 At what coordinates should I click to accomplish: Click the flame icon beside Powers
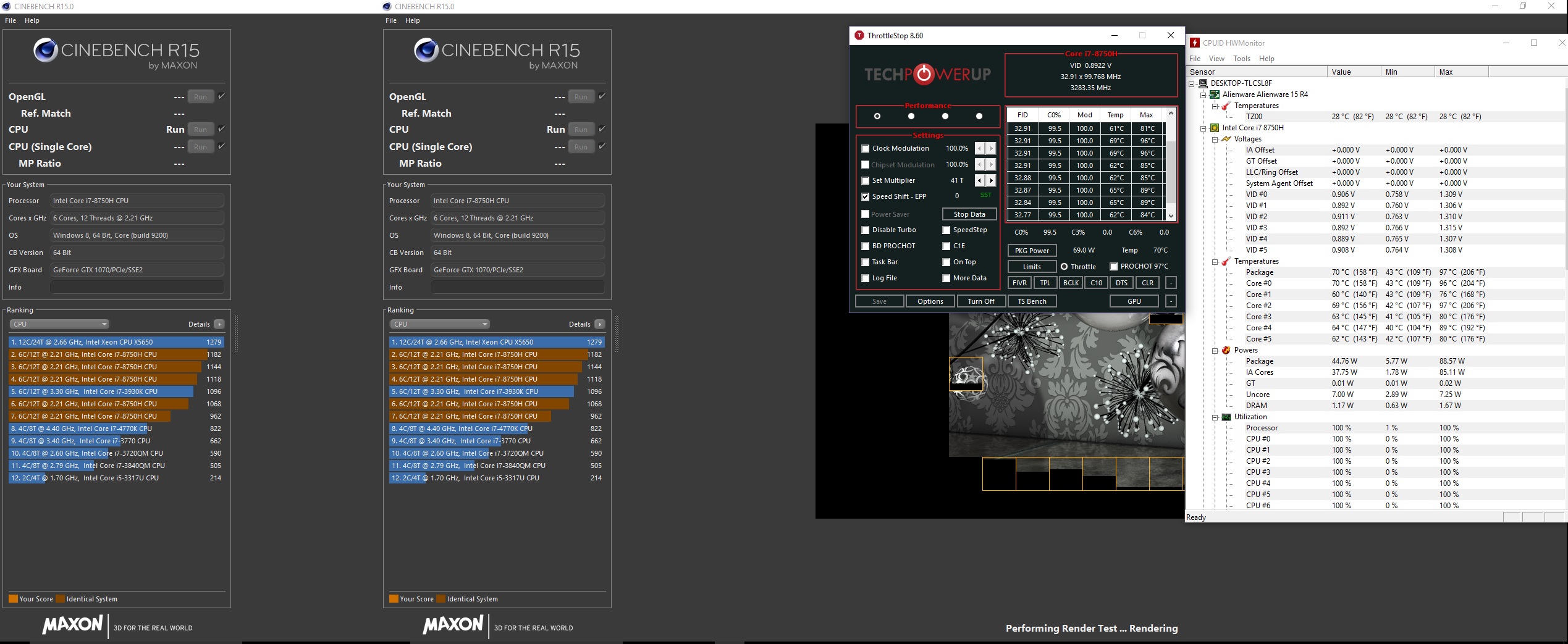coord(1226,350)
